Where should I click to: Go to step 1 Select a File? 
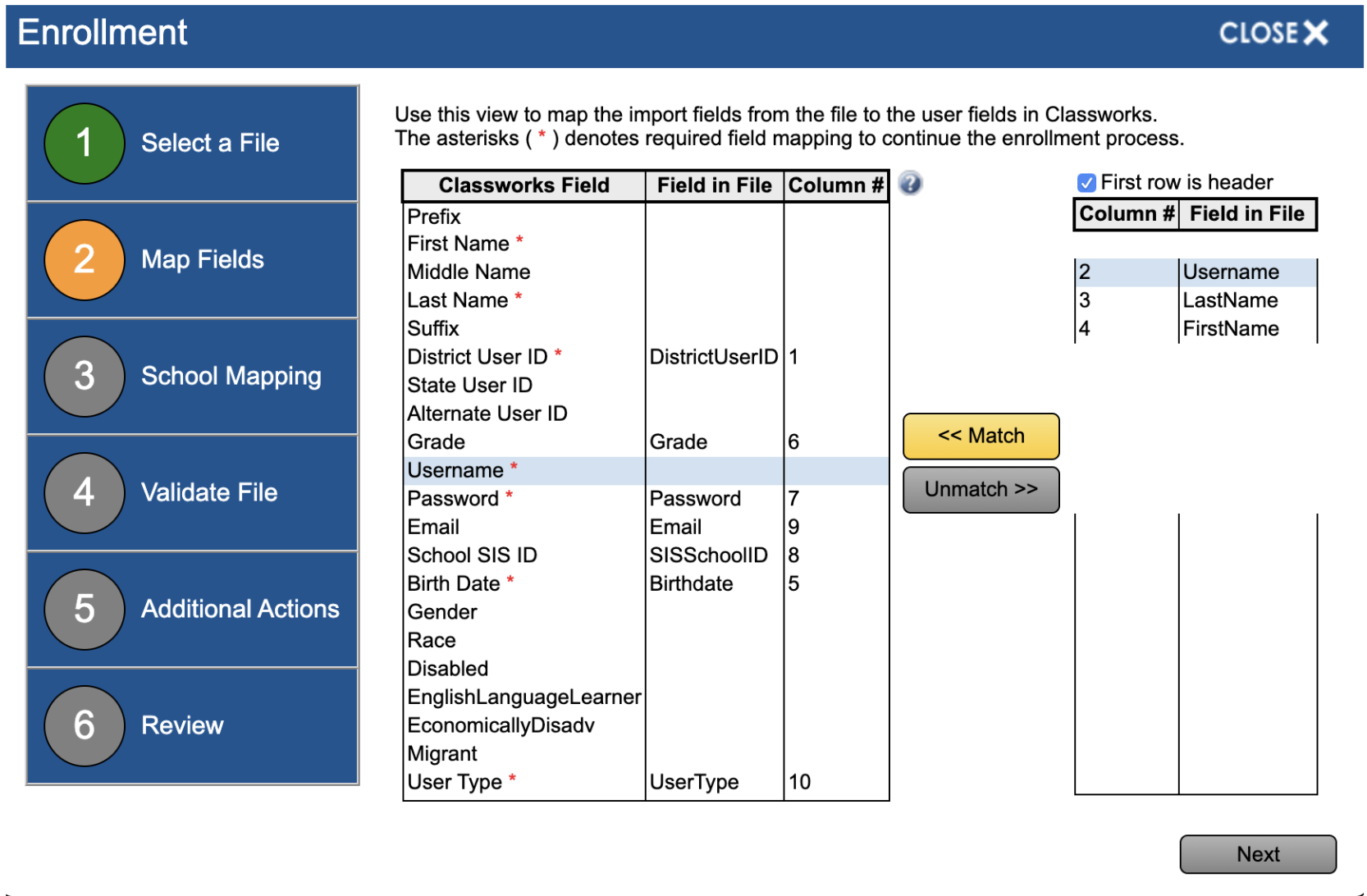pyautogui.click(x=193, y=144)
